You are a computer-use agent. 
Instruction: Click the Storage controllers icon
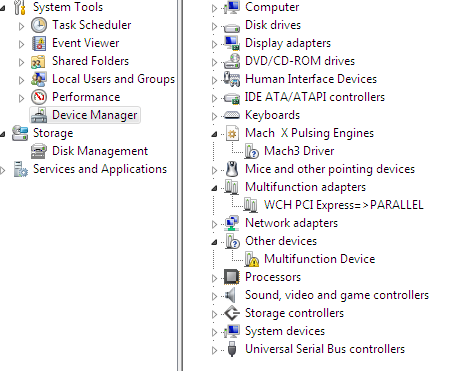[232, 313]
